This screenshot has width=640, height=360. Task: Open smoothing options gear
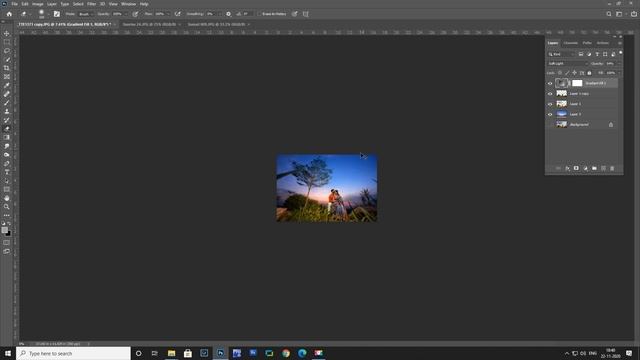(229, 14)
